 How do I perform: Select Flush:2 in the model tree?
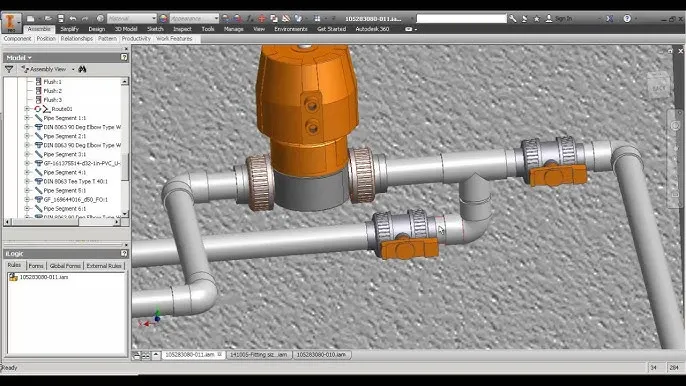52,91
